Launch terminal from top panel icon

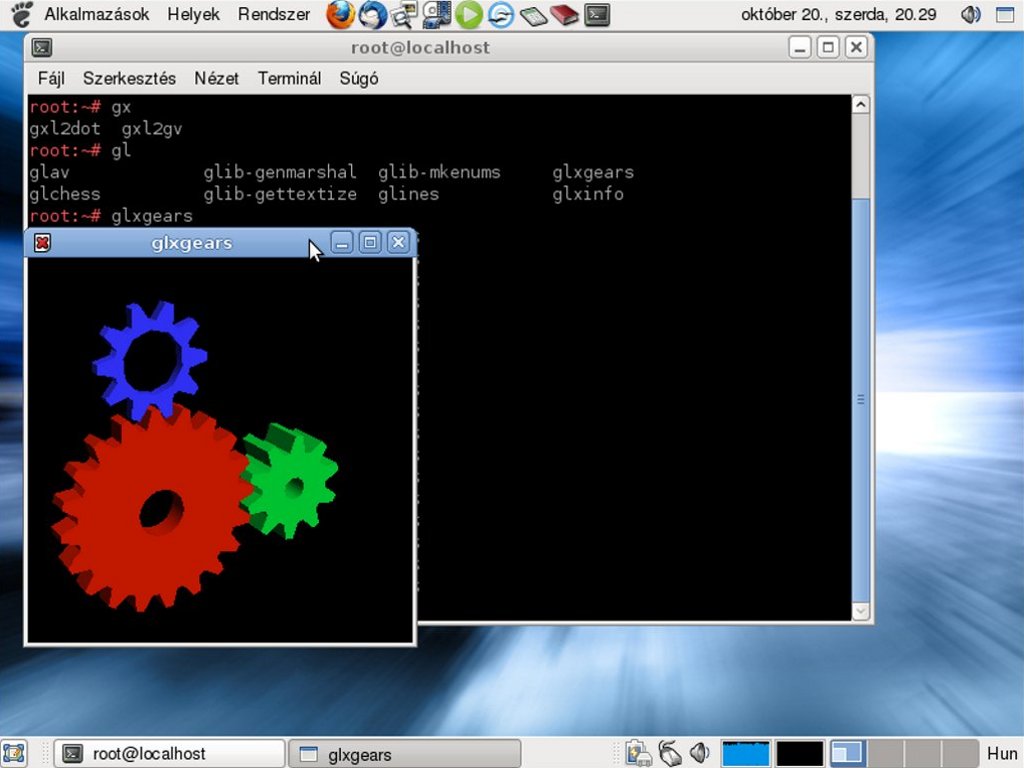(x=597, y=14)
